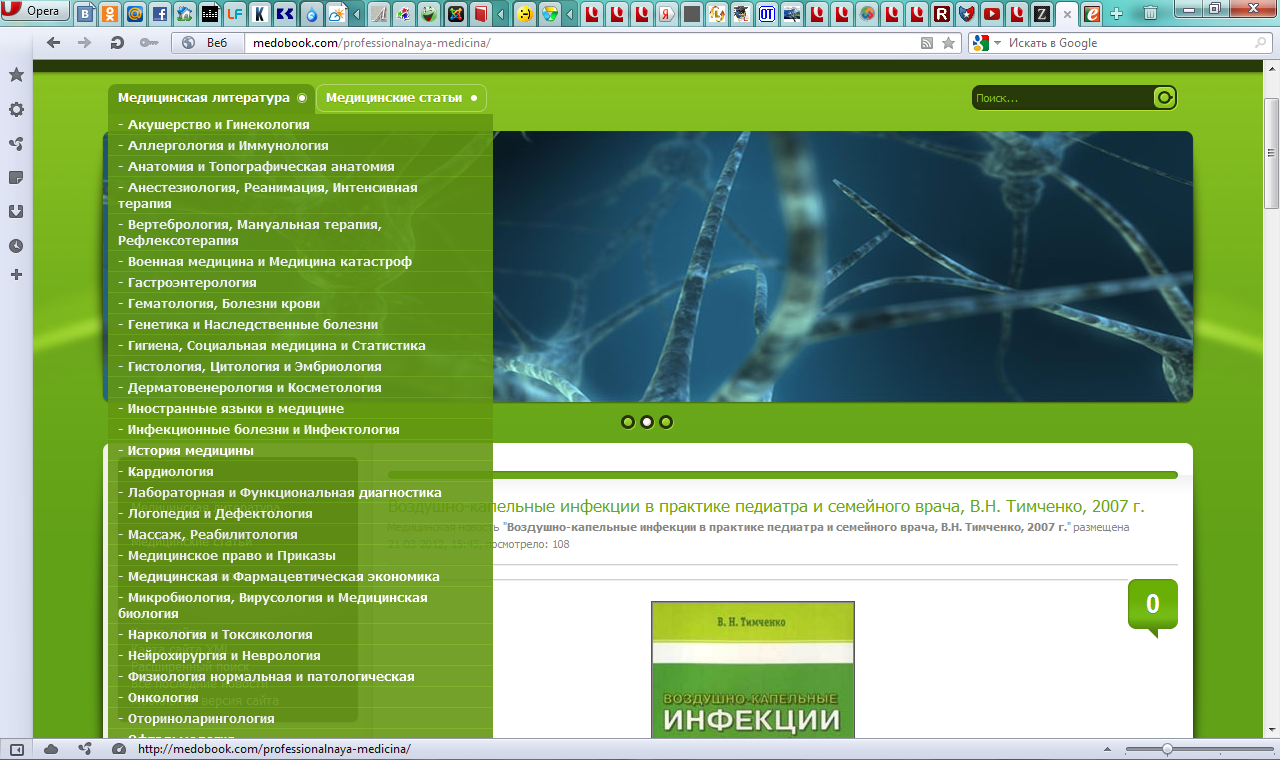Switch to the LF pinned tab
Screen dimensions: 1280x760
click(234, 14)
